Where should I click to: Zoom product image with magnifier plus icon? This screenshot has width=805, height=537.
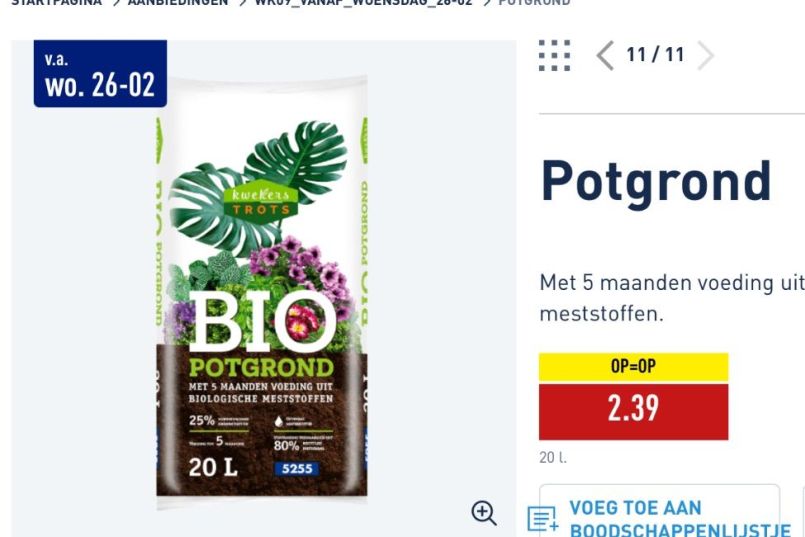coord(484,513)
